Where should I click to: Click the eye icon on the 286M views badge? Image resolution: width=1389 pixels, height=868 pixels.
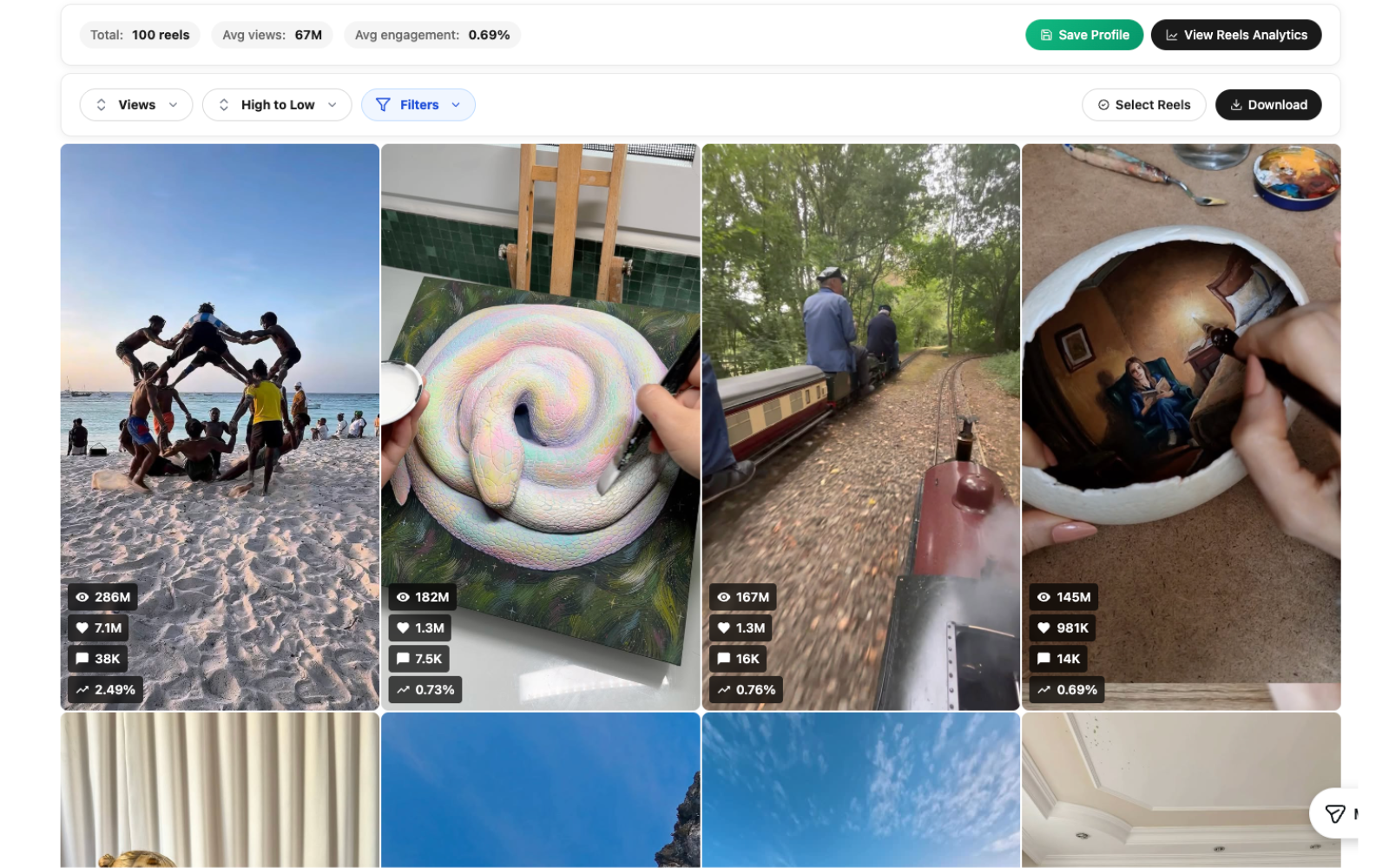(x=82, y=597)
